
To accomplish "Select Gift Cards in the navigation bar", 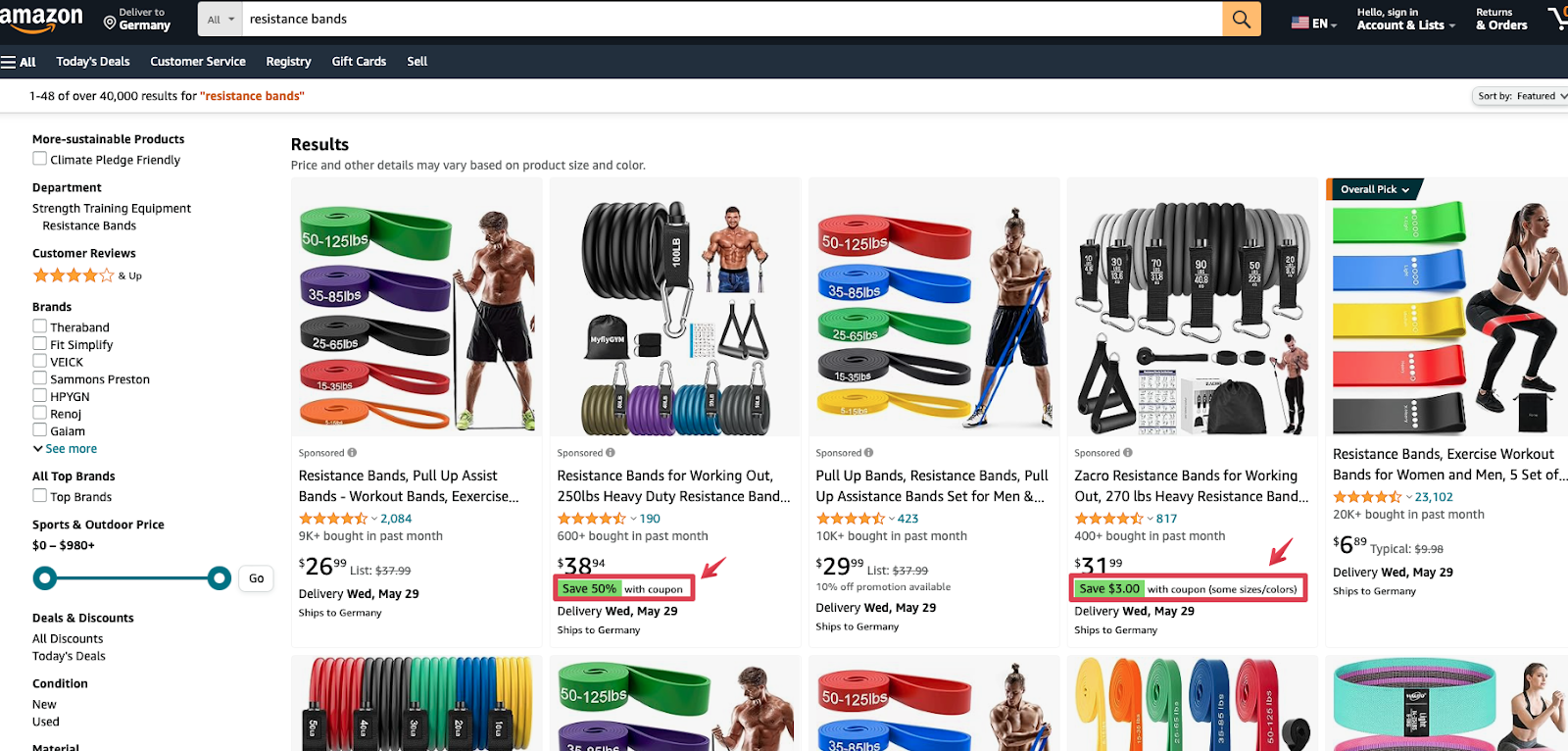I will click(358, 61).
